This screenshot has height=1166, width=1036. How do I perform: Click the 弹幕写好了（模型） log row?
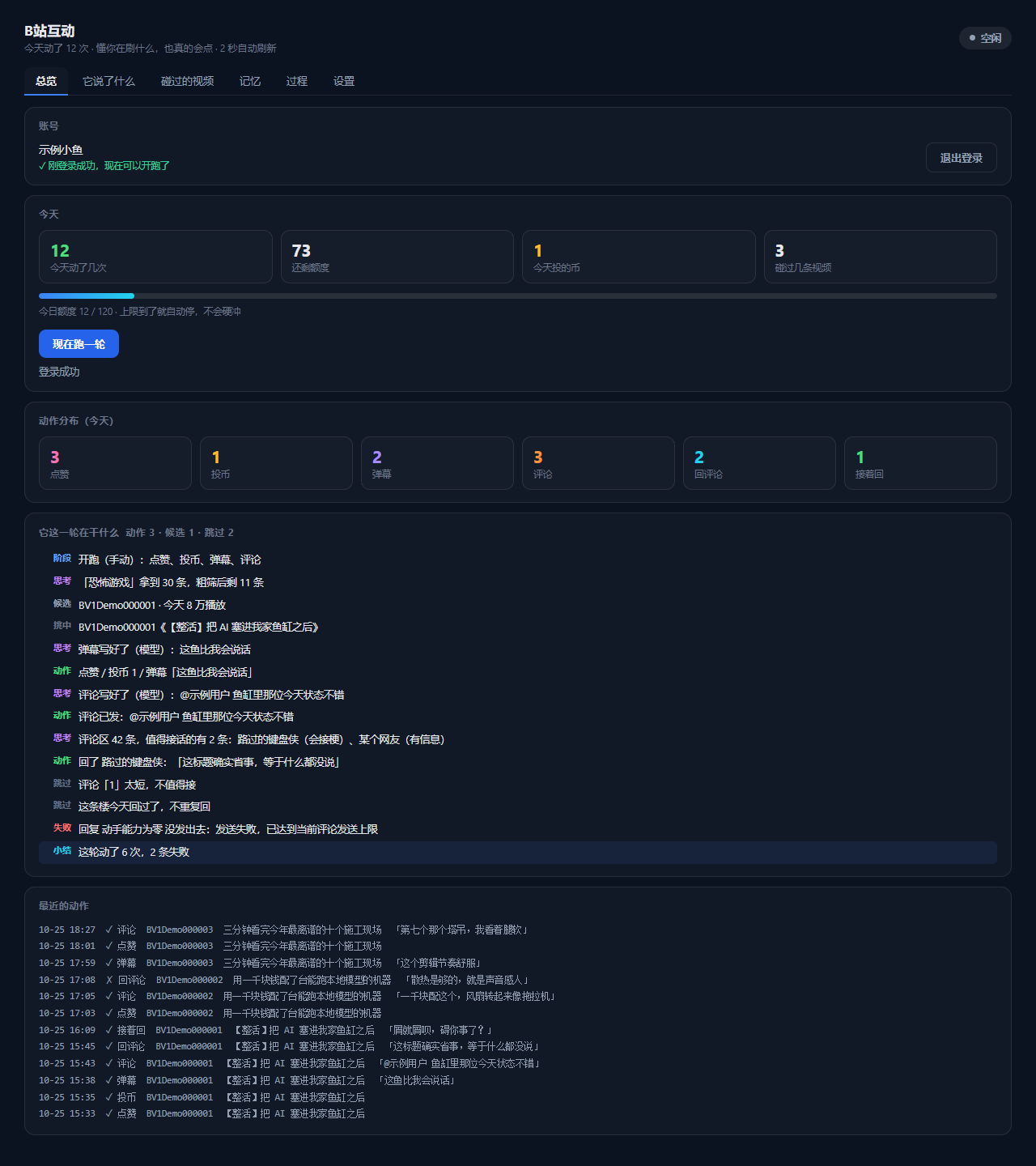pos(518,649)
